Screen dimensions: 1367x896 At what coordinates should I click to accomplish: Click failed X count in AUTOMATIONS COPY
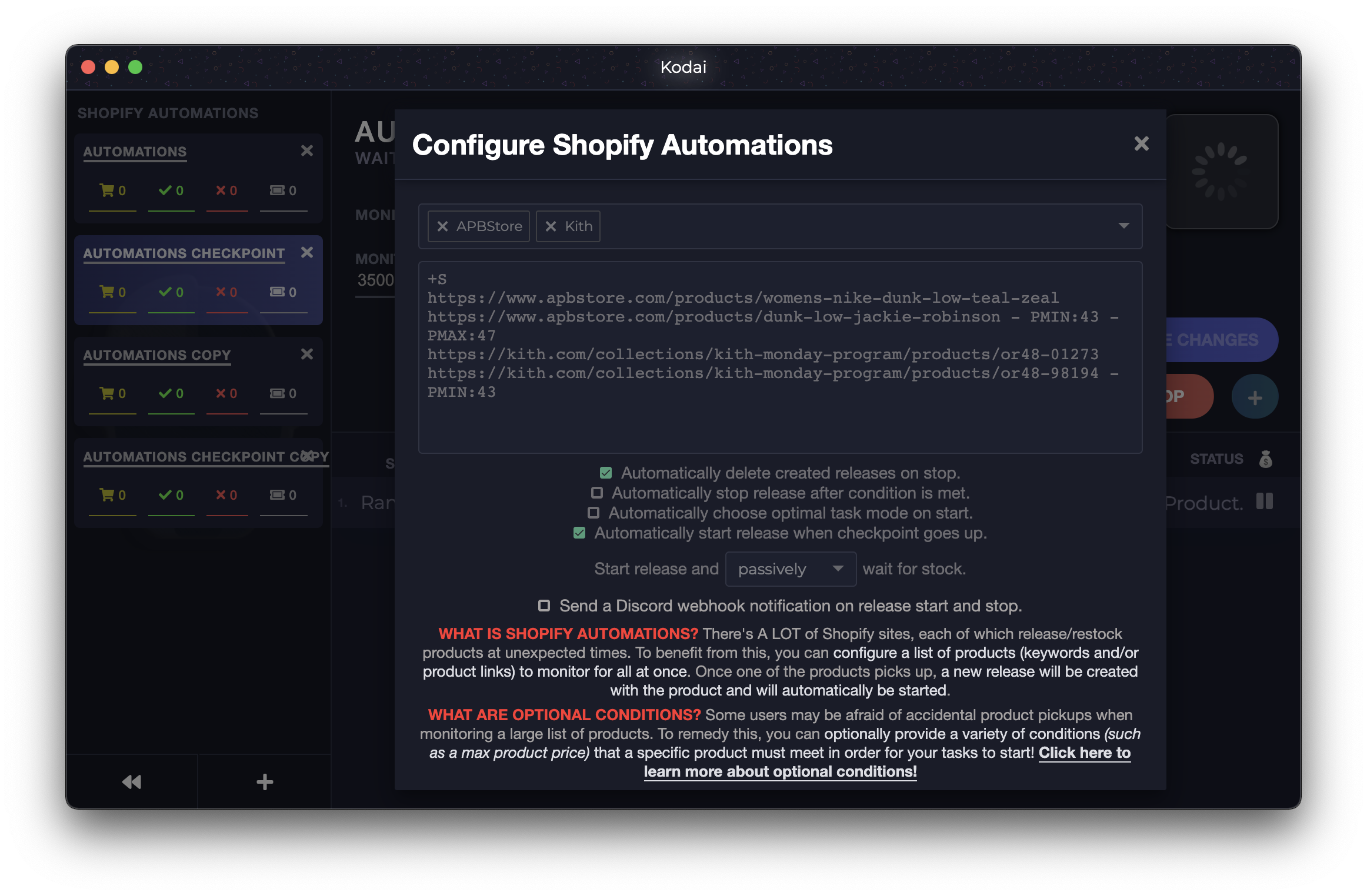pyautogui.click(x=227, y=393)
